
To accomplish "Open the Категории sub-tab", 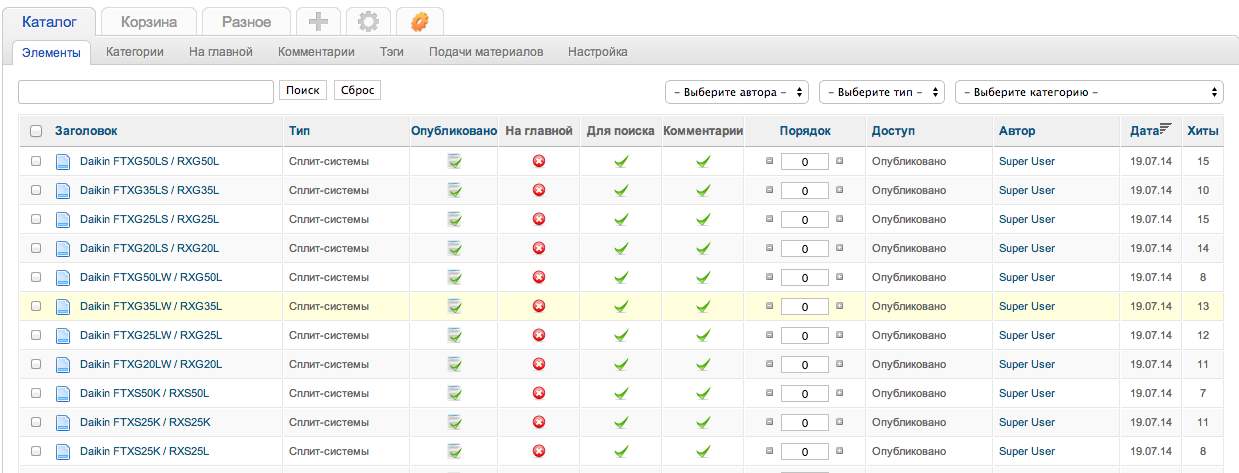I will [134, 52].
